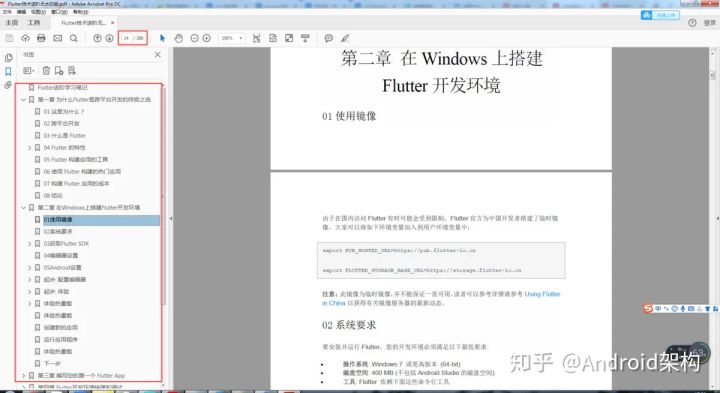Click the read mode toolbar icon
This screenshot has height=393, width=720.
pos(305,39)
